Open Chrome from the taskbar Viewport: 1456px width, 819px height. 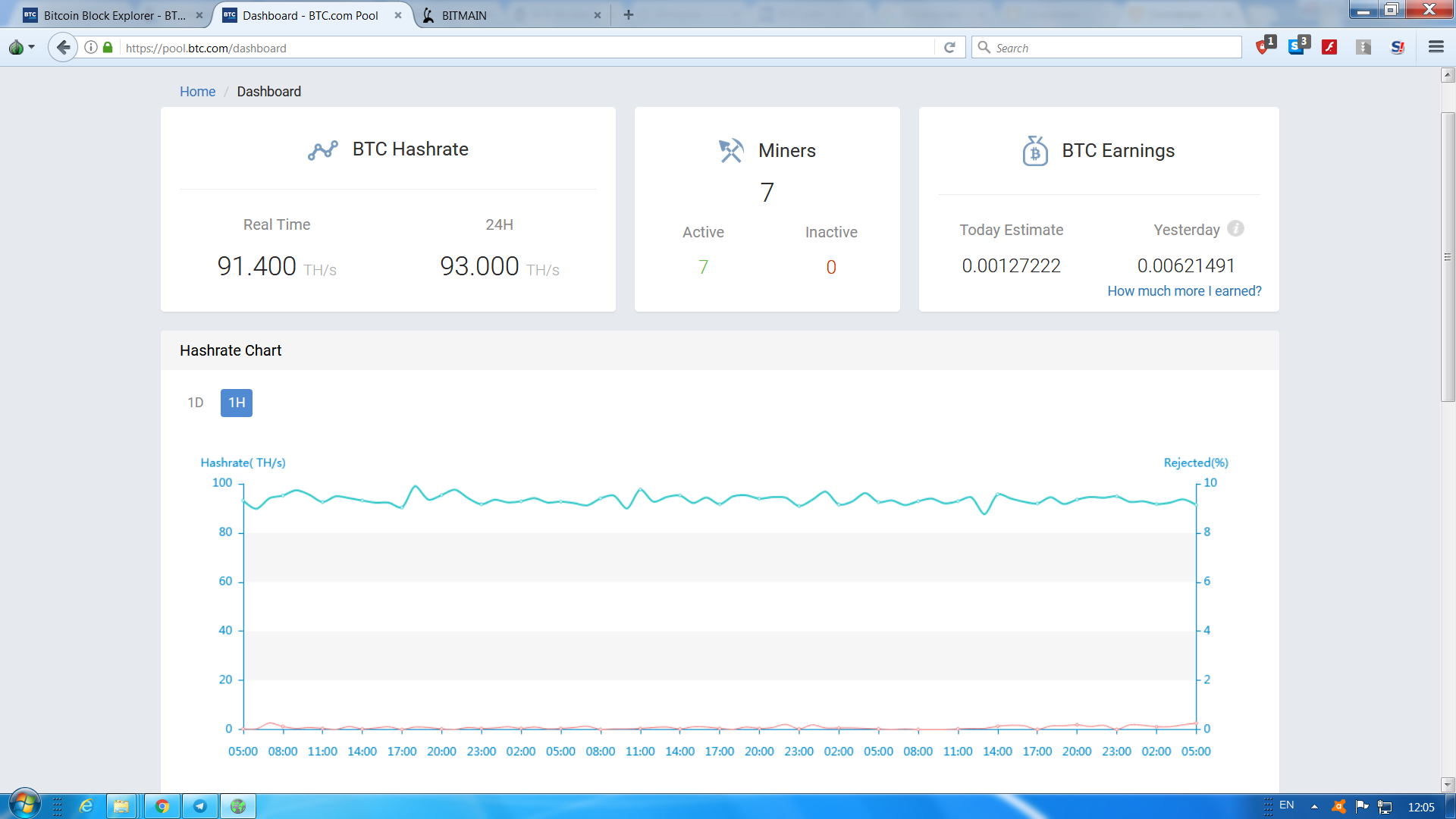tap(162, 806)
